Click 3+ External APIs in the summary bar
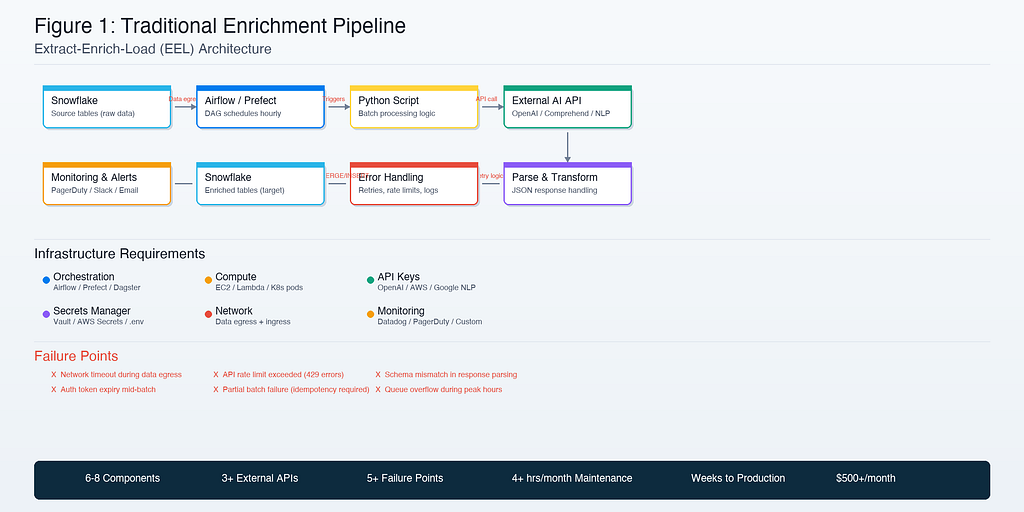1024x512 pixels. (x=260, y=478)
